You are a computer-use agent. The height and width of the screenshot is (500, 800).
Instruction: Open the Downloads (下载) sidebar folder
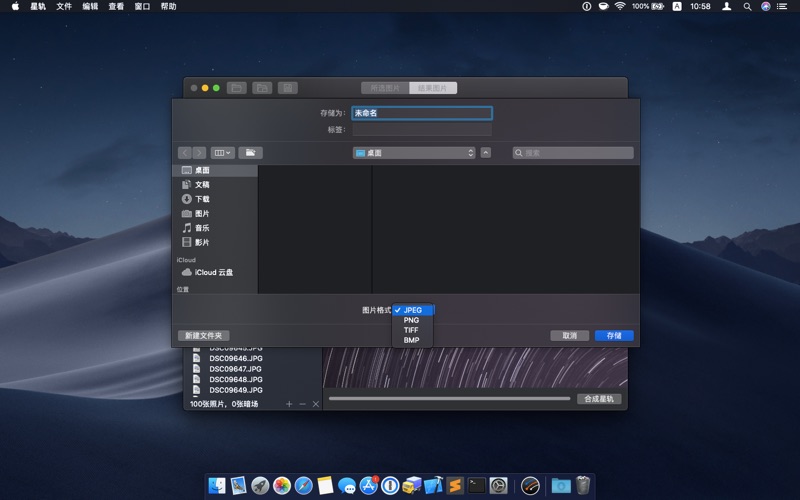pyautogui.click(x=202, y=199)
